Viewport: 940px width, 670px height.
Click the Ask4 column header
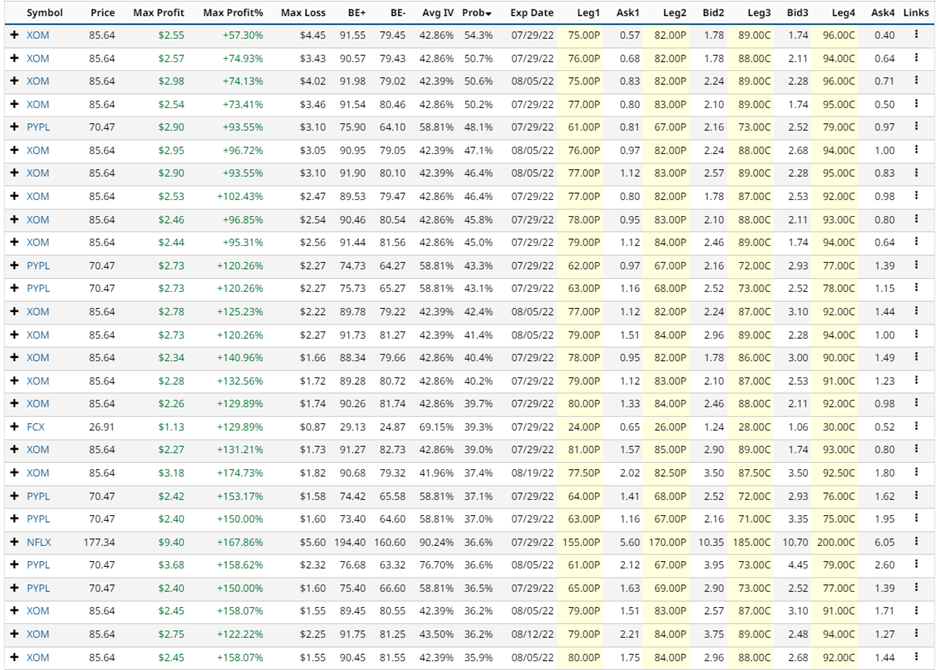882,13
